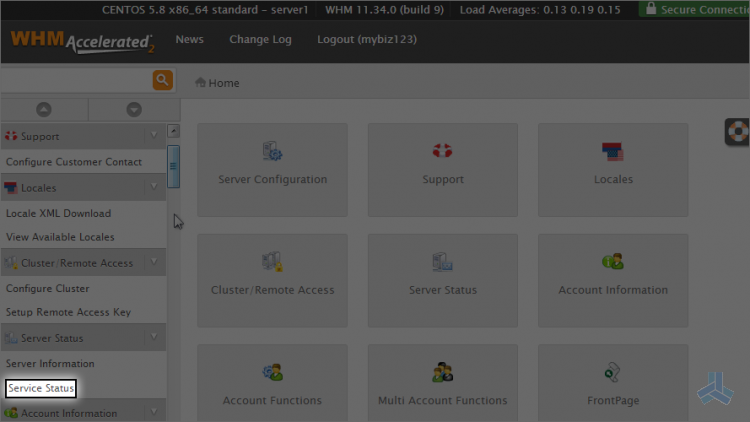This screenshot has height=422, width=750.
Task: Click the sidebar scrollbar up arrow
Action: click(174, 131)
